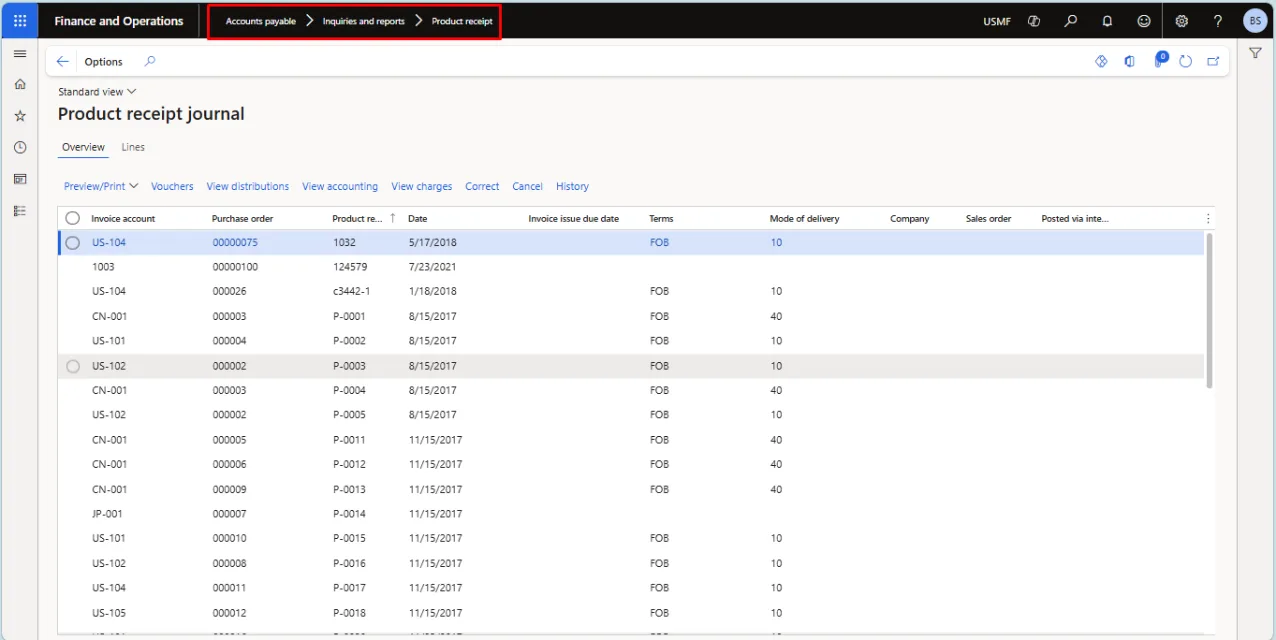Image resolution: width=1276 pixels, height=640 pixels.
Task: Open Invoice issue due date column header
Action: pyautogui.click(x=574, y=218)
